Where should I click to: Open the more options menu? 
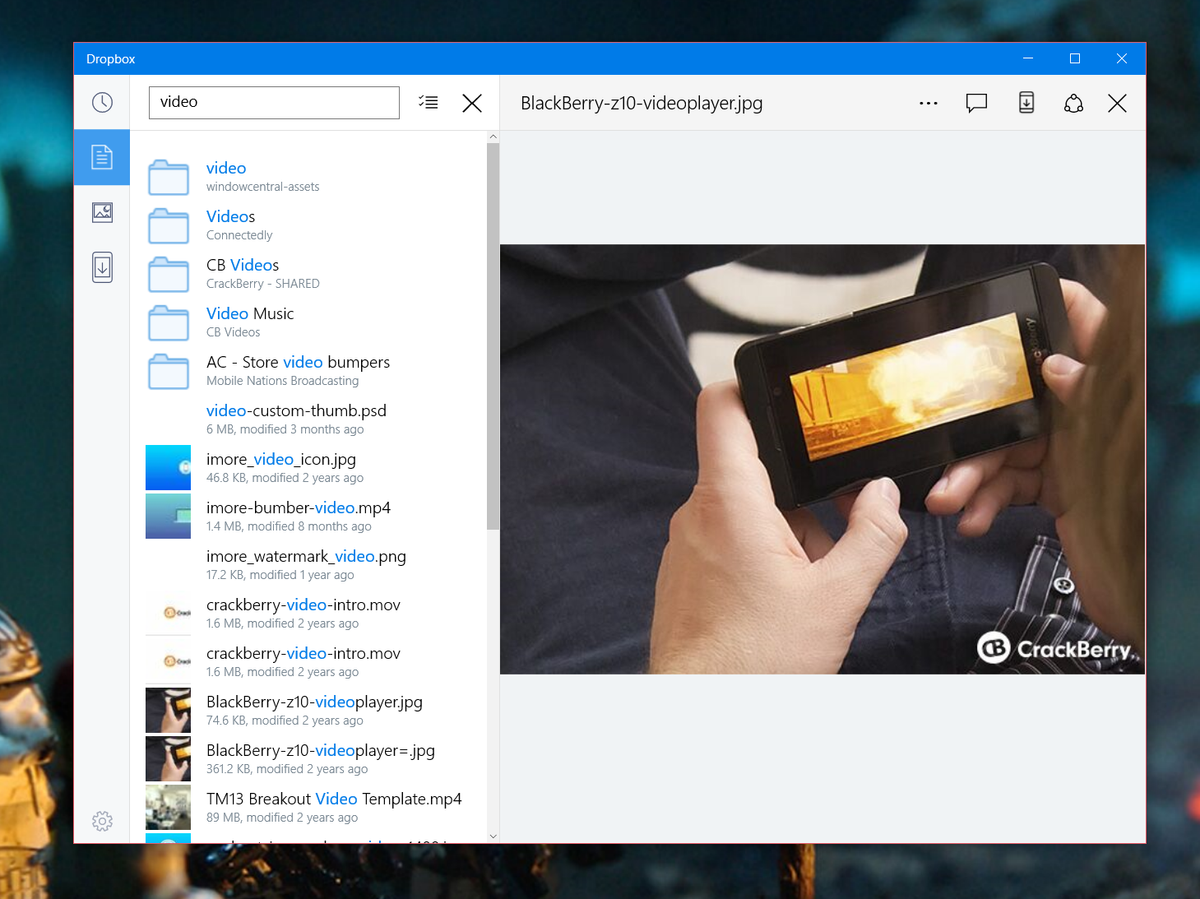click(x=928, y=103)
